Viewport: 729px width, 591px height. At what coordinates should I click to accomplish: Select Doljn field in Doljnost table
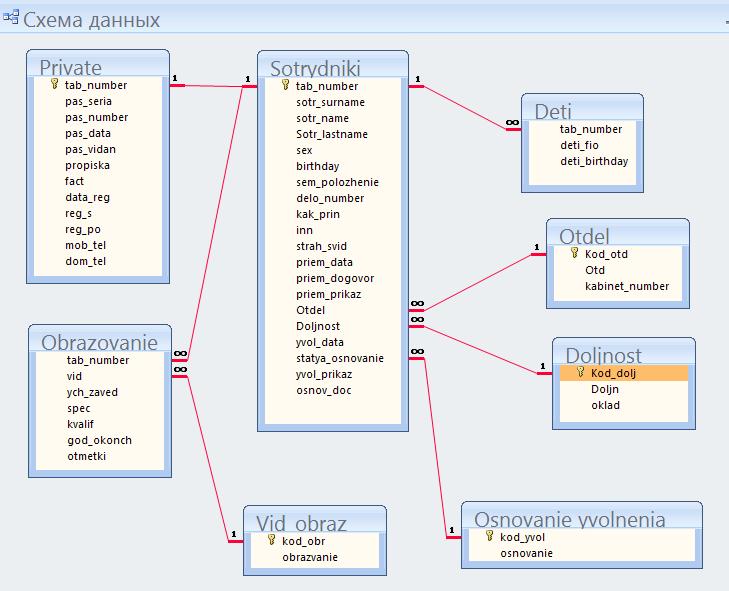tap(605, 389)
